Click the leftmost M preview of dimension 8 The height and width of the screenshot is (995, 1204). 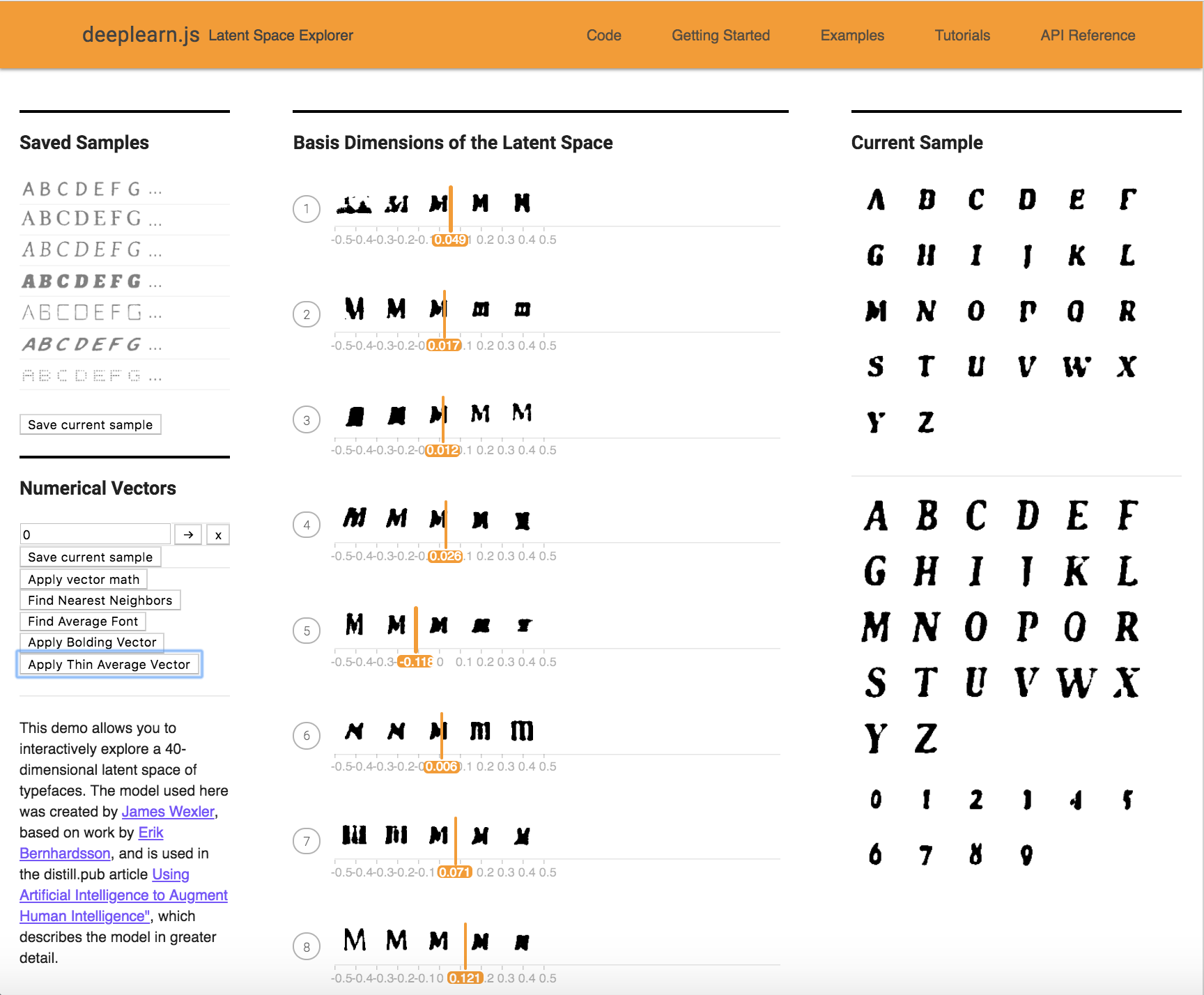point(355,940)
